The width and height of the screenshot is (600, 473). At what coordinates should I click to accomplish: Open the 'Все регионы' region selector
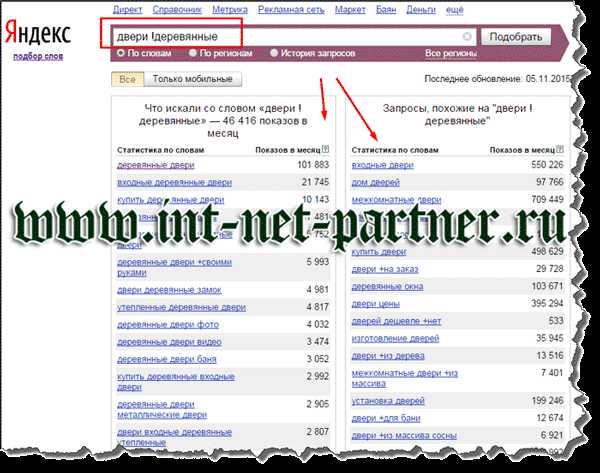coord(450,54)
